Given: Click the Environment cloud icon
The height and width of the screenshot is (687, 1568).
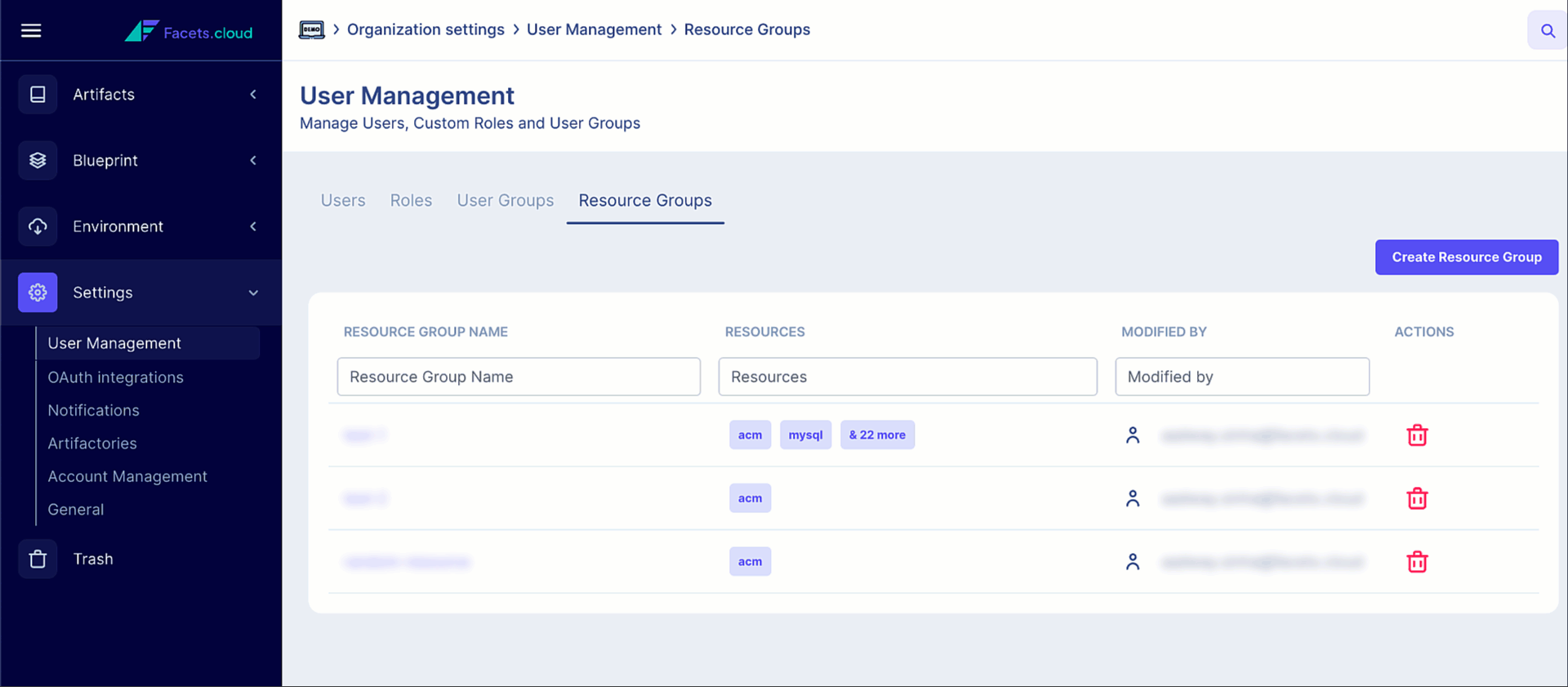Looking at the screenshot, I should point(38,226).
